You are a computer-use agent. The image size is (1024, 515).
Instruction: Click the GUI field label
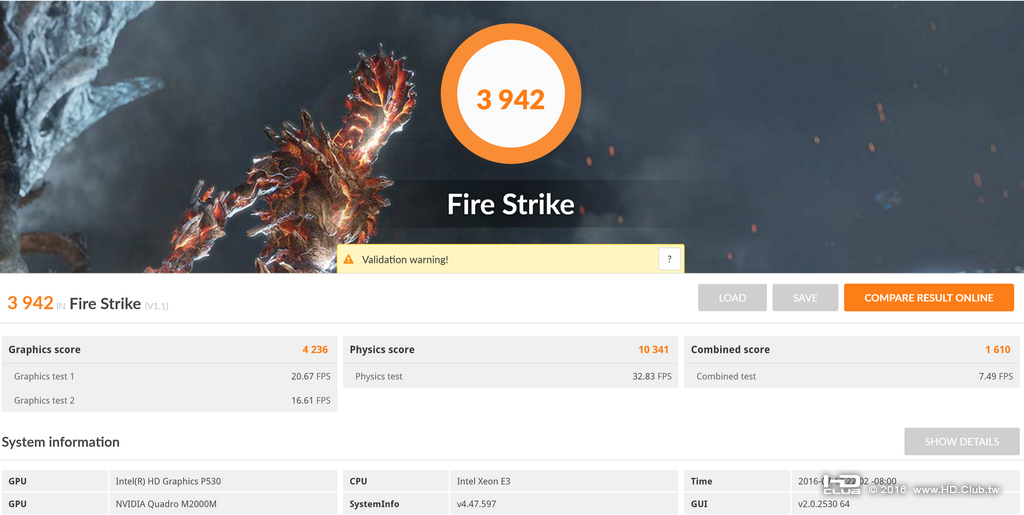coord(699,504)
